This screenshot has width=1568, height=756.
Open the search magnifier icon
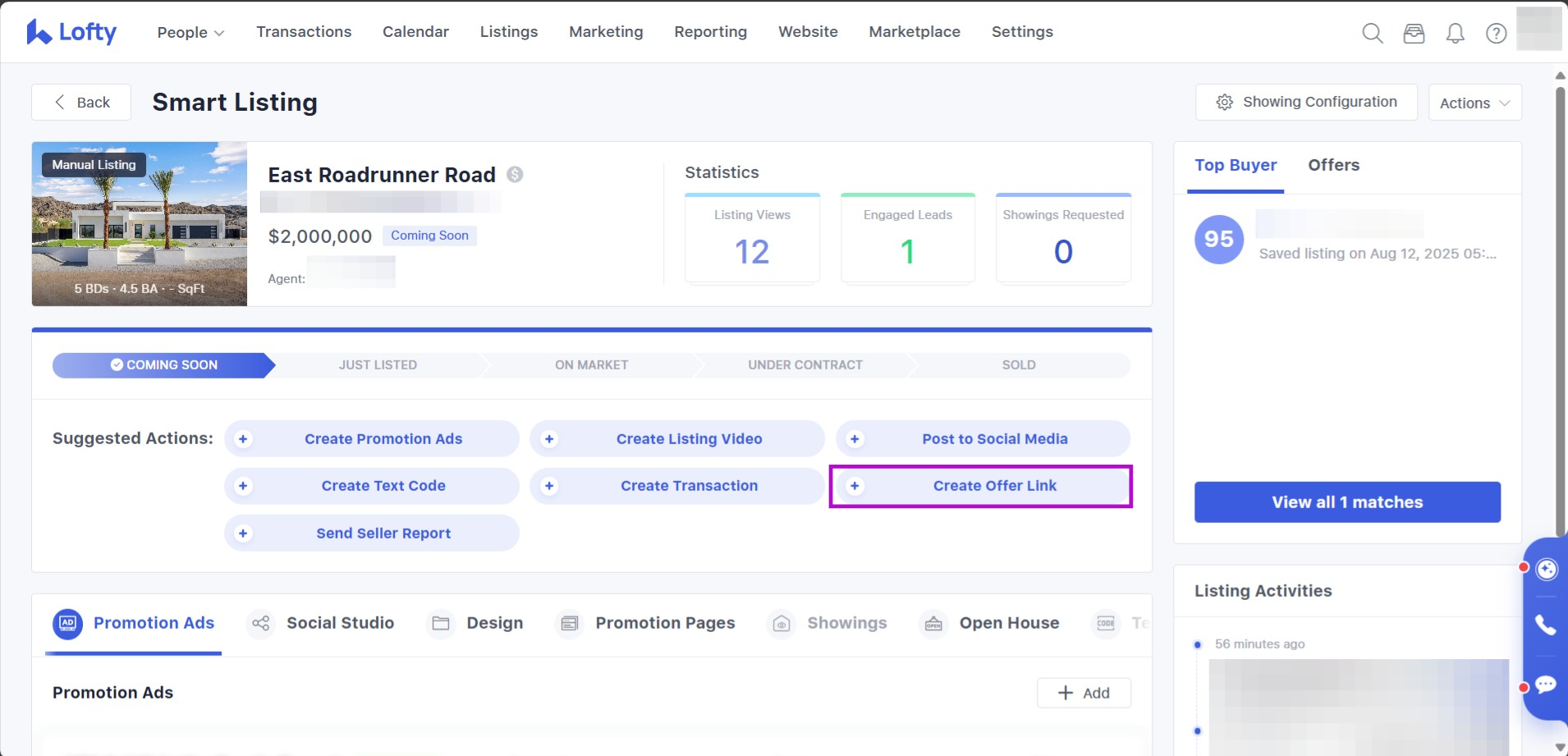(1373, 33)
